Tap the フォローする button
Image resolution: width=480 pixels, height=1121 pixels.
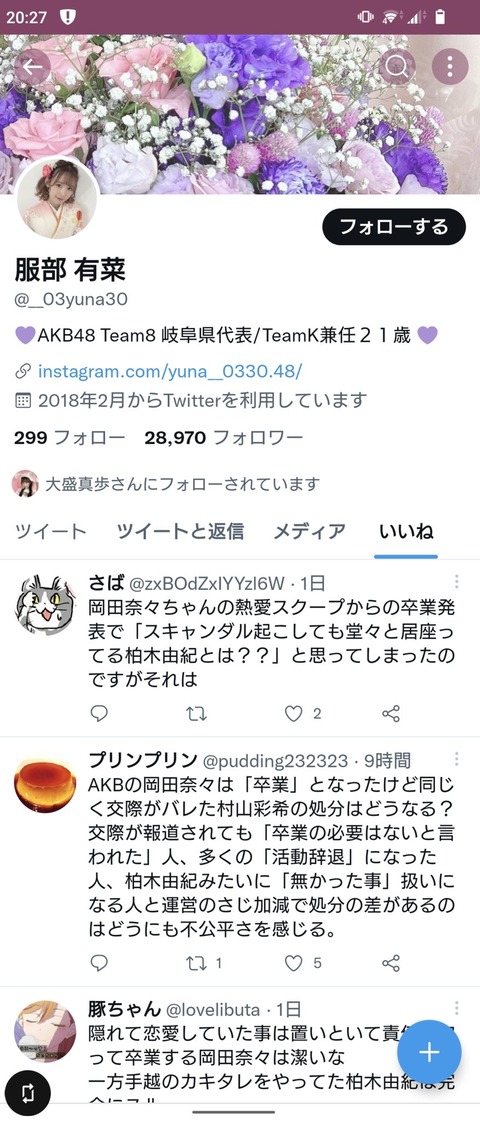click(x=394, y=227)
